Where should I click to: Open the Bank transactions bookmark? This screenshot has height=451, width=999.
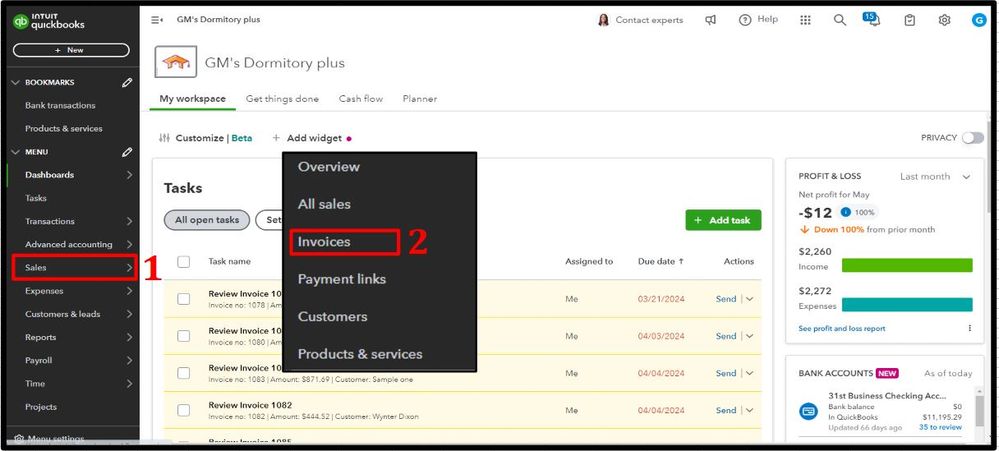pos(60,106)
